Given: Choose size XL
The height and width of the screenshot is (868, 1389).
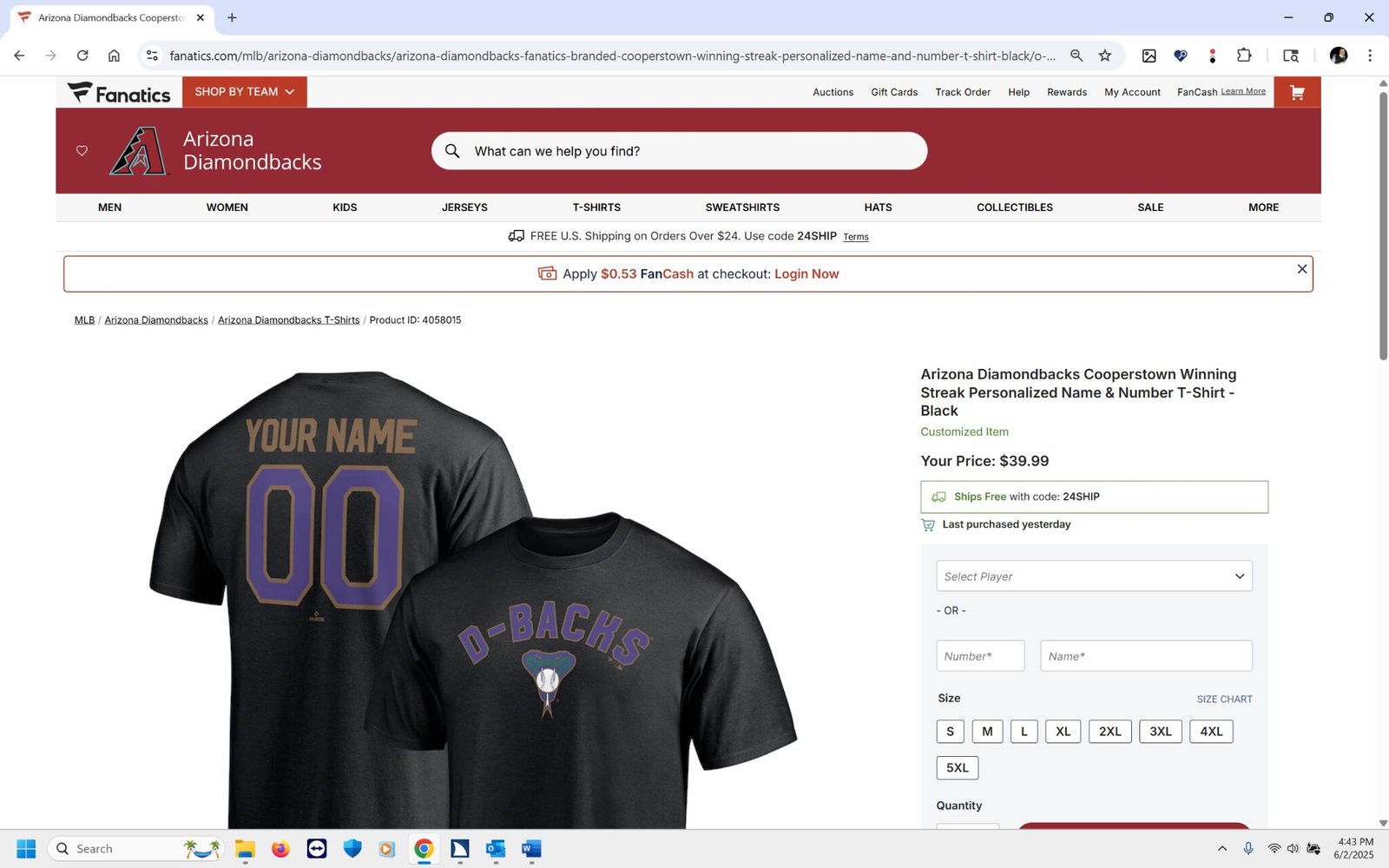Looking at the screenshot, I should tap(1063, 732).
